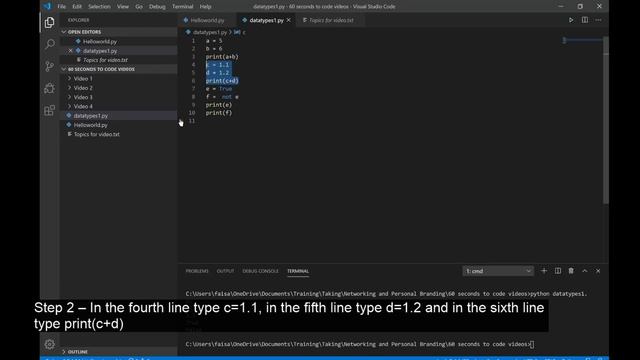Open the Help menu

[205, 7]
